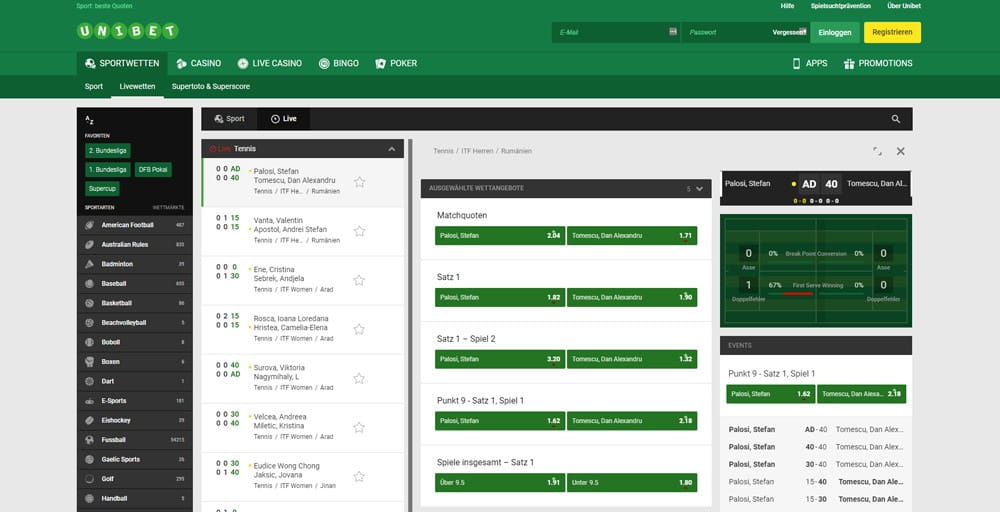
Task: Select Gaelic Sports icon
Action: (89, 460)
